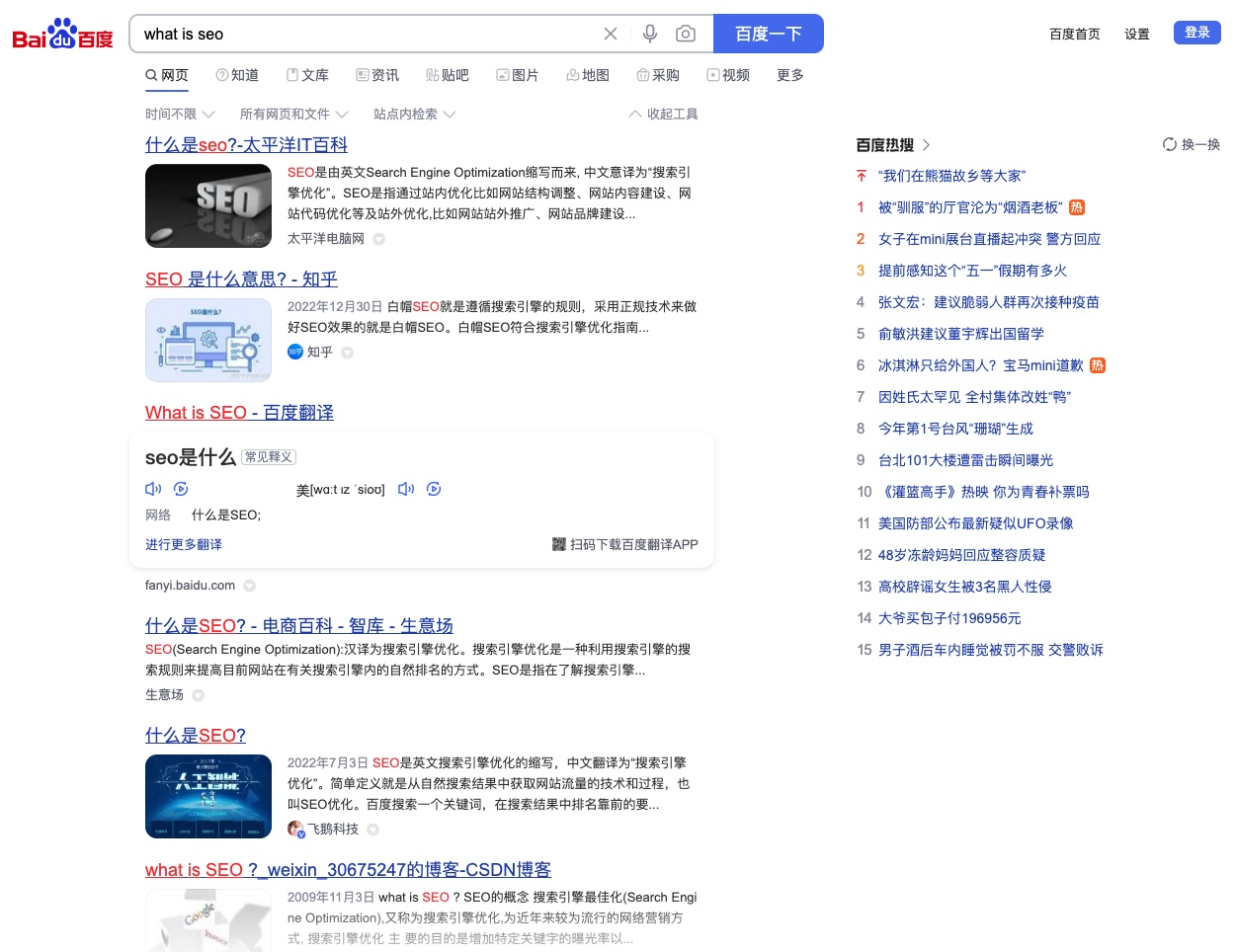Click the 进行更多翻译 link

[x=184, y=544]
